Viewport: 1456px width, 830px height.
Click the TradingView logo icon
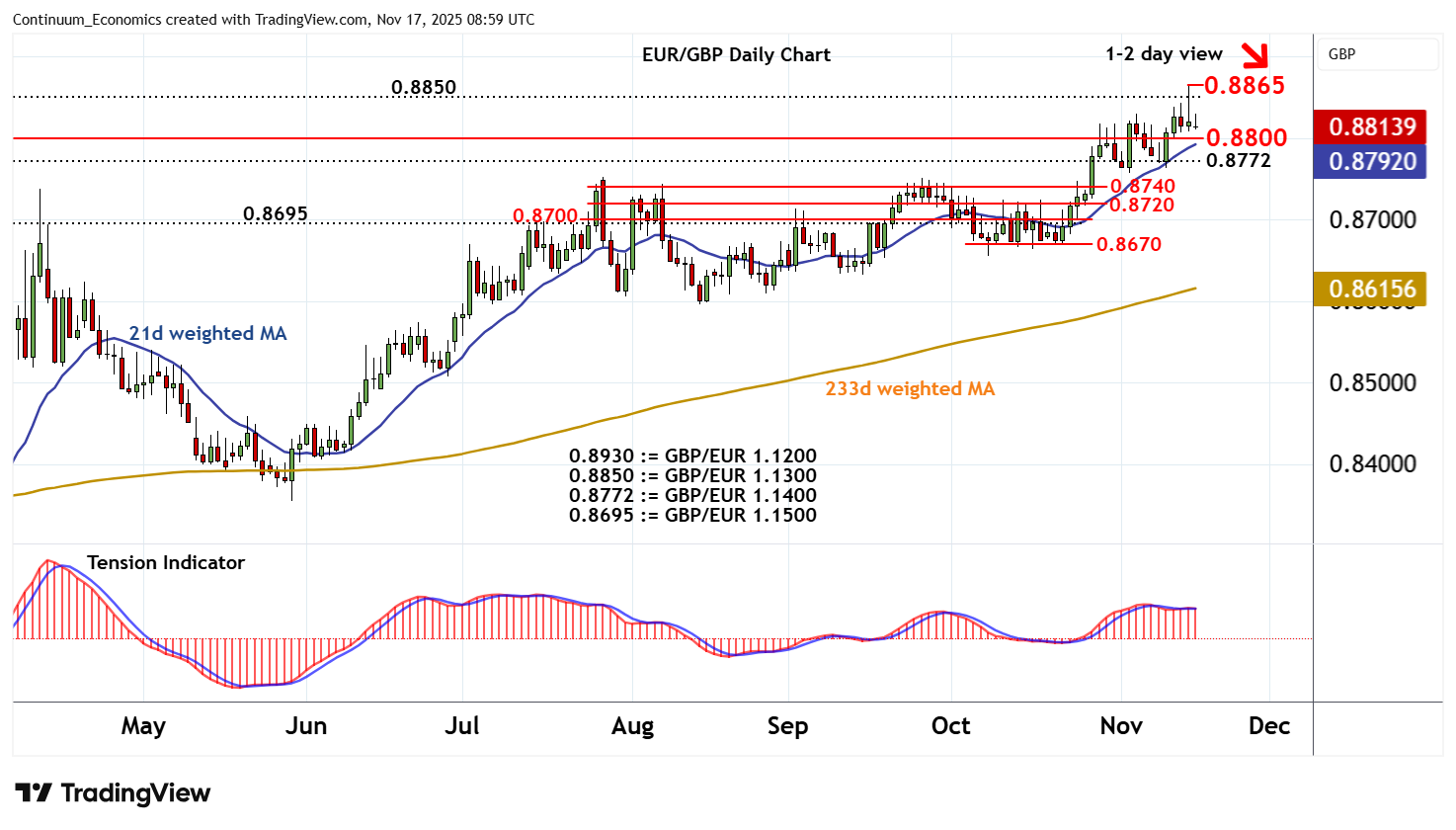[x=34, y=793]
